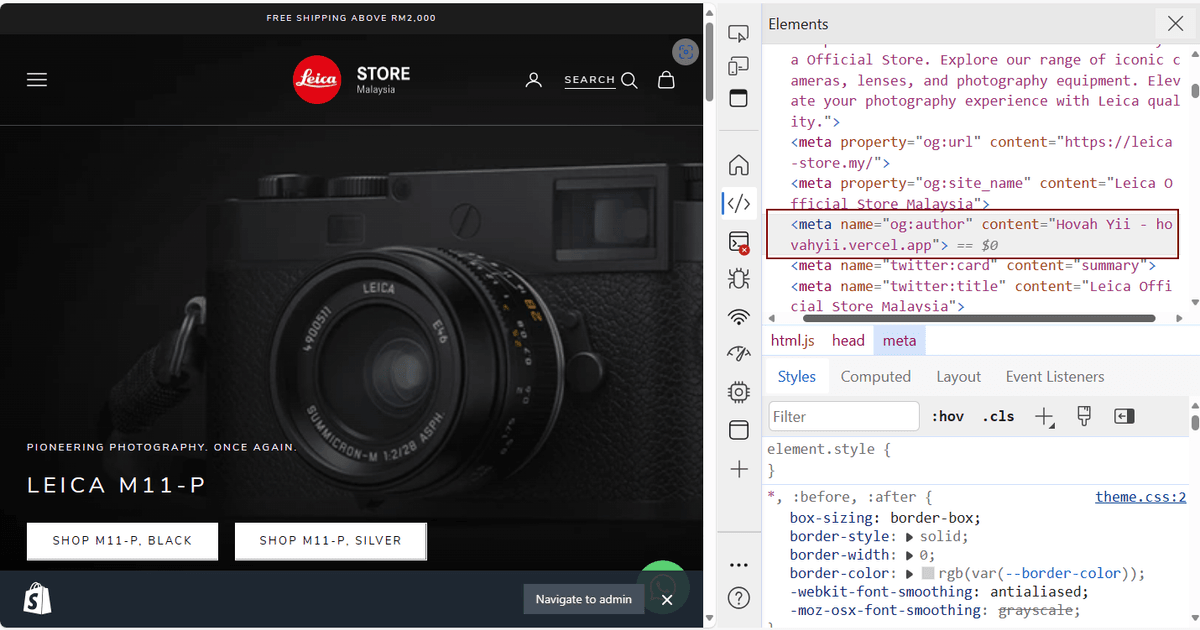Select the inspect element picker tool

pyautogui.click(x=738, y=35)
